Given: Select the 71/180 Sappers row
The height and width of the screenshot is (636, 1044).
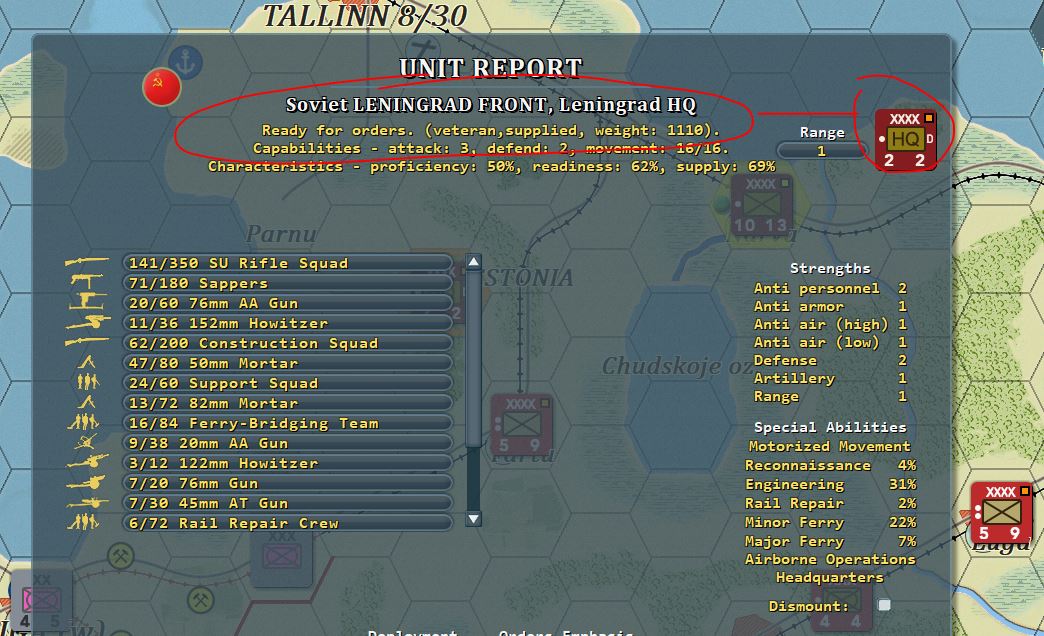Looking at the screenshot, I should [x=288, y=283].
